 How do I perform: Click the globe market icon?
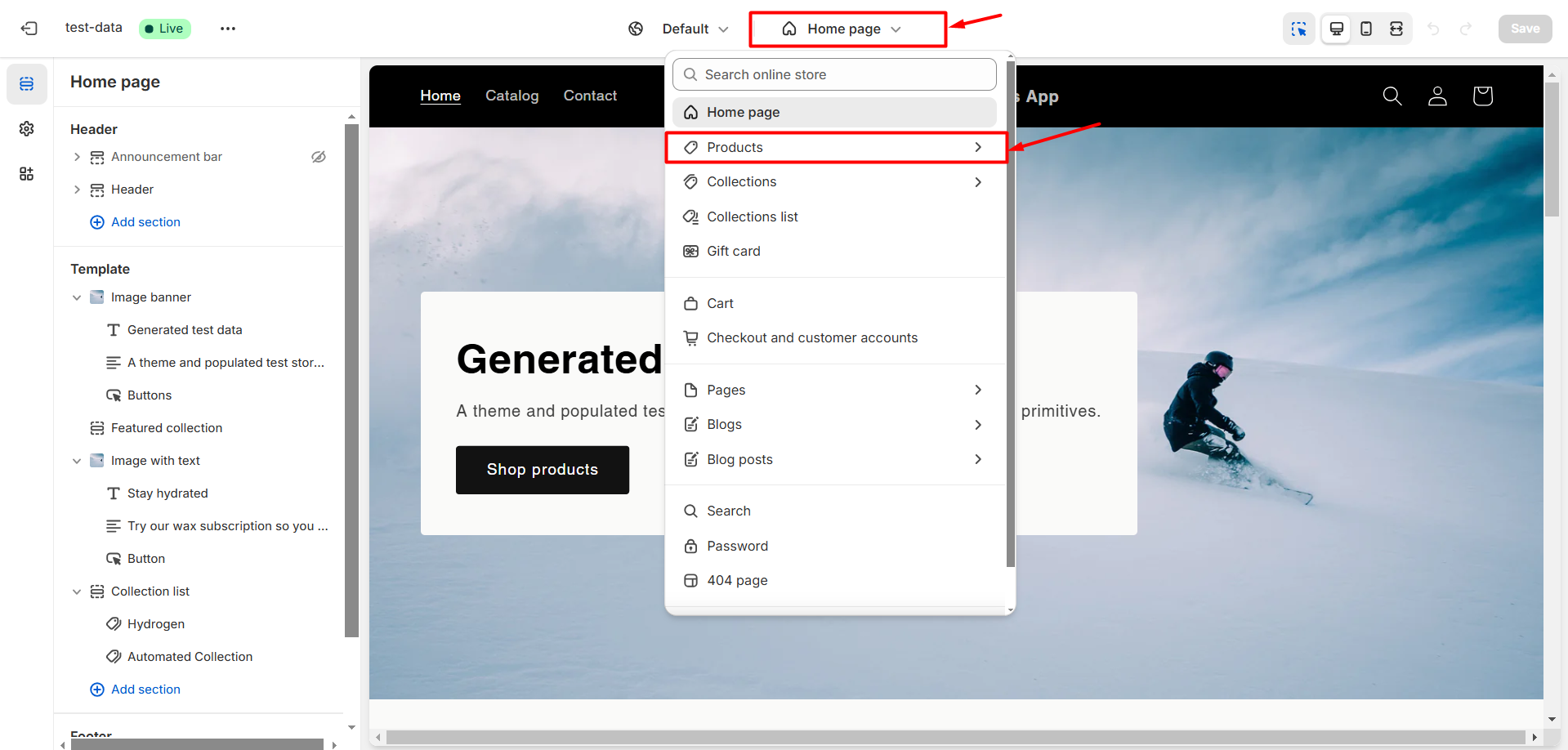[x=636, y=29]
